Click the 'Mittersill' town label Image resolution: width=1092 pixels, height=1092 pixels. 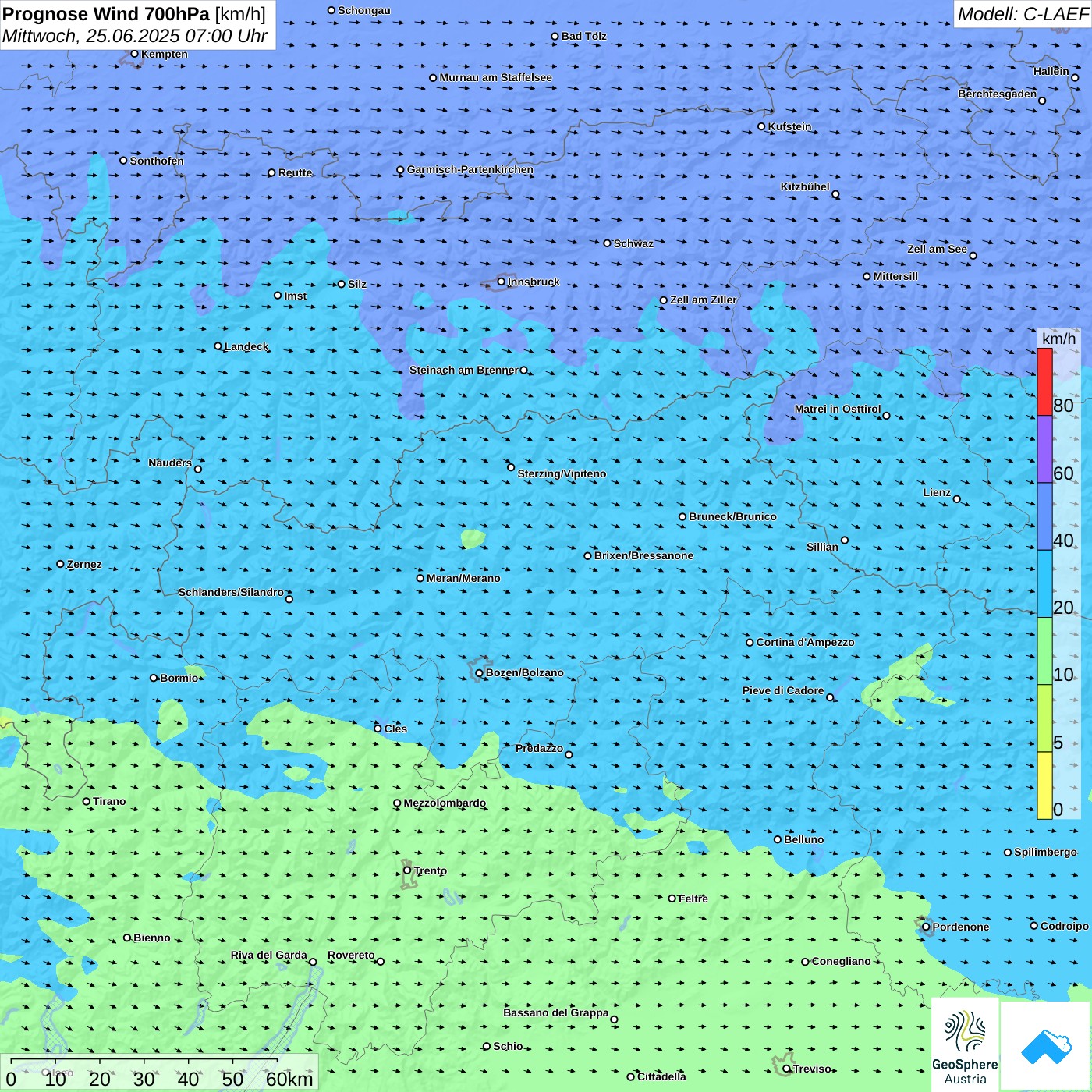tap(895, 276)
